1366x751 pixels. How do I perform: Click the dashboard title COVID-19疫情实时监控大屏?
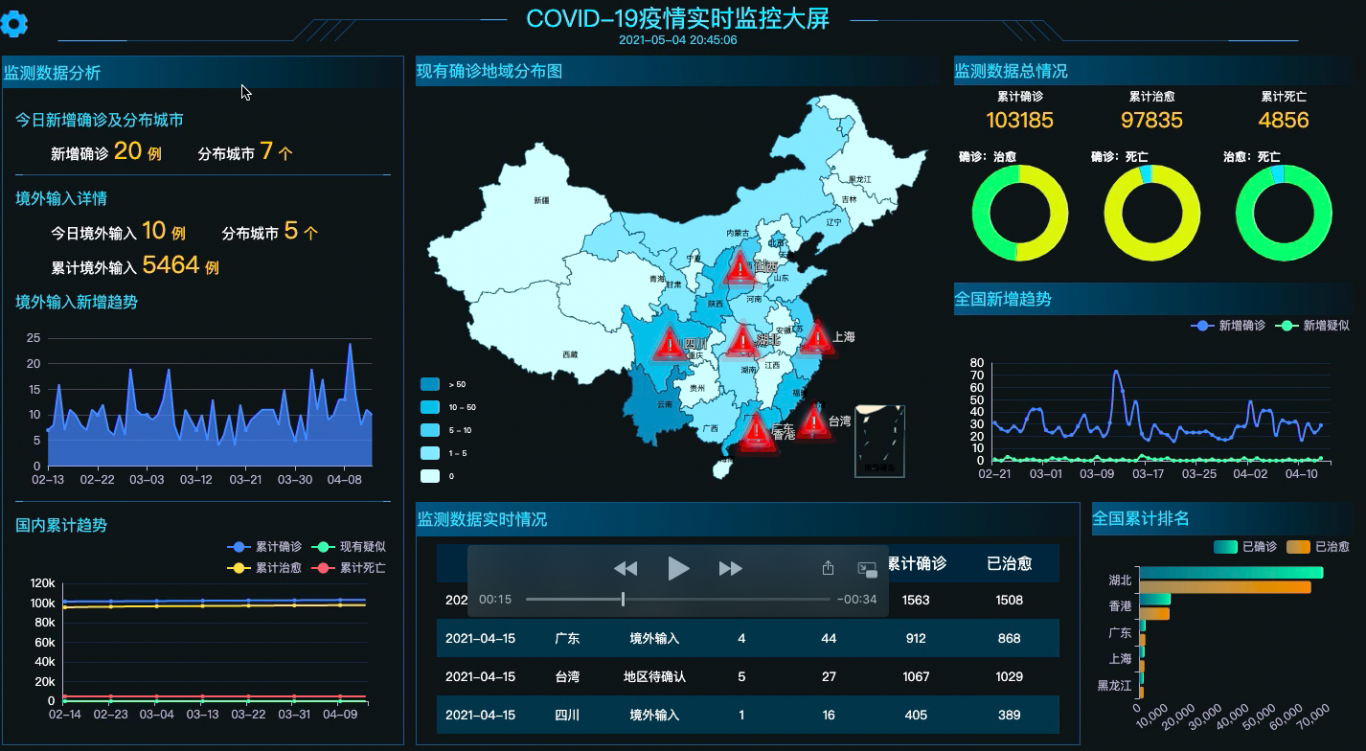tap(678, 18)
